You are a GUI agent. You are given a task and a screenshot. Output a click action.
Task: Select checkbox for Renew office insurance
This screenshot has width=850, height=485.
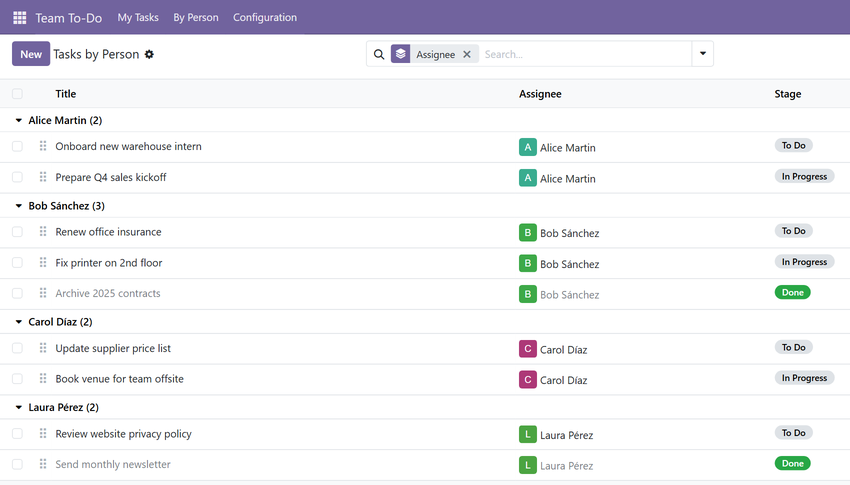click(x=17, y=232)
